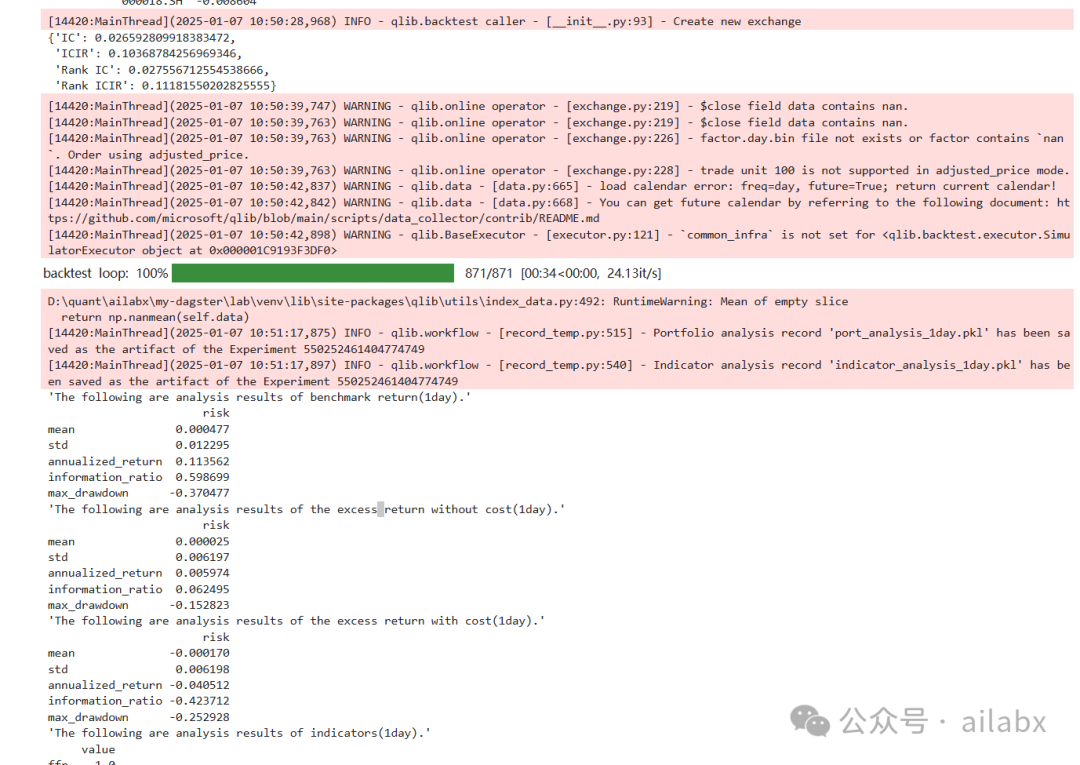
Task: Click benchmark max_drawdown value -0.370477
Action: pos(199,493)
